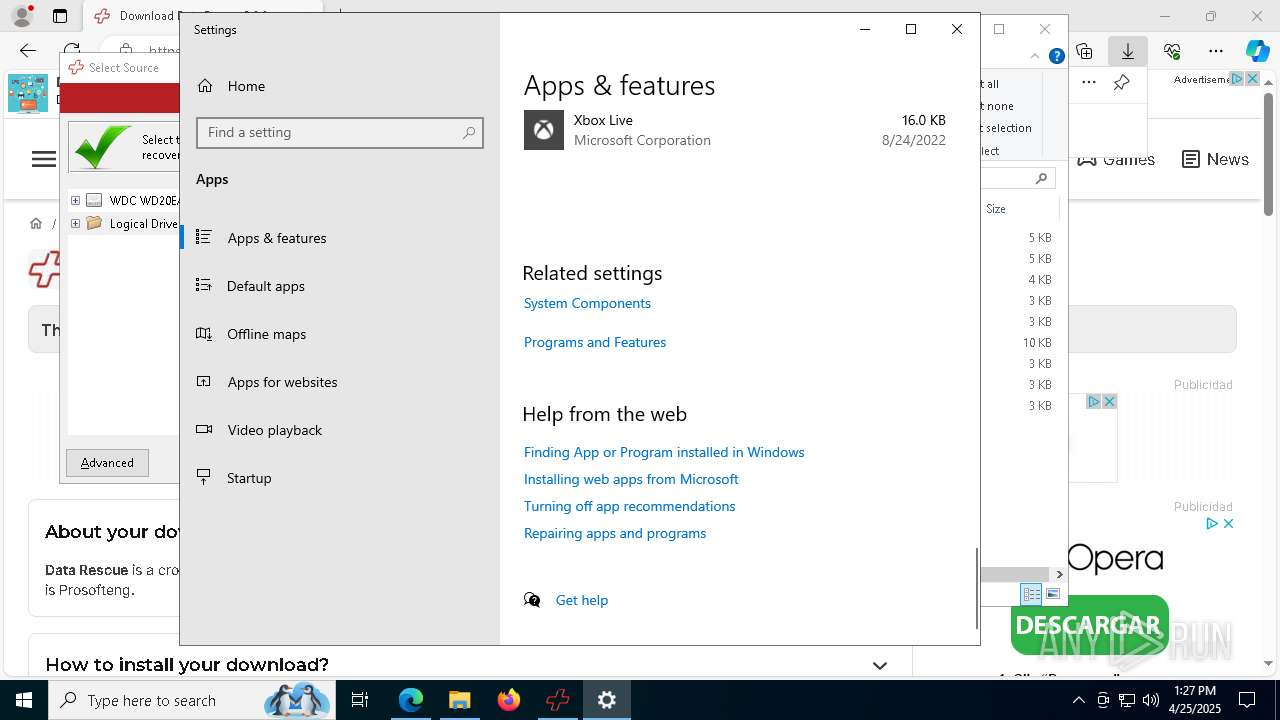1280x720 pixels.
Task: Open Edge Browser essentials heart icon
Action: [1172, 51]
